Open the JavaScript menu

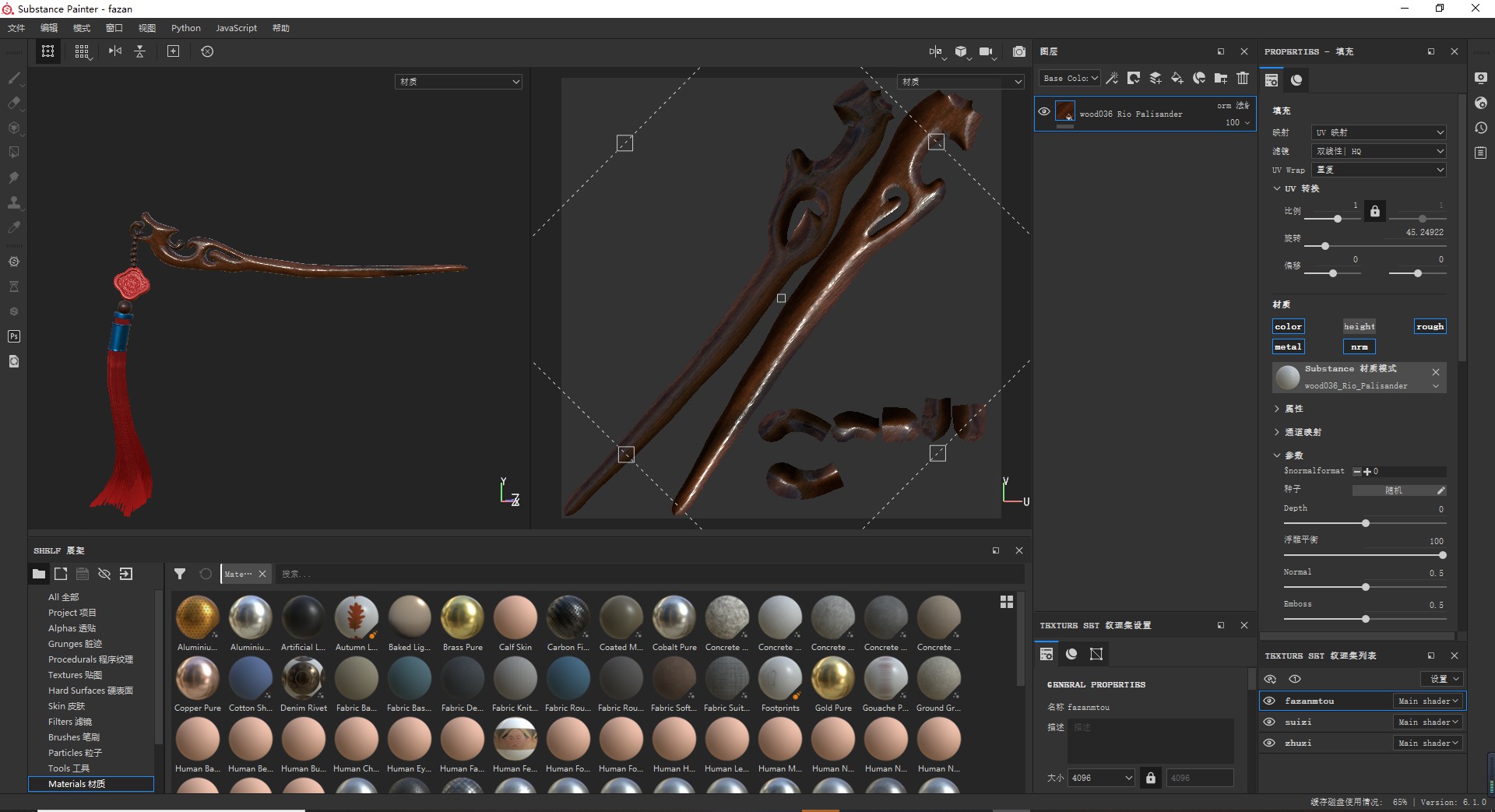click(236, 28)
